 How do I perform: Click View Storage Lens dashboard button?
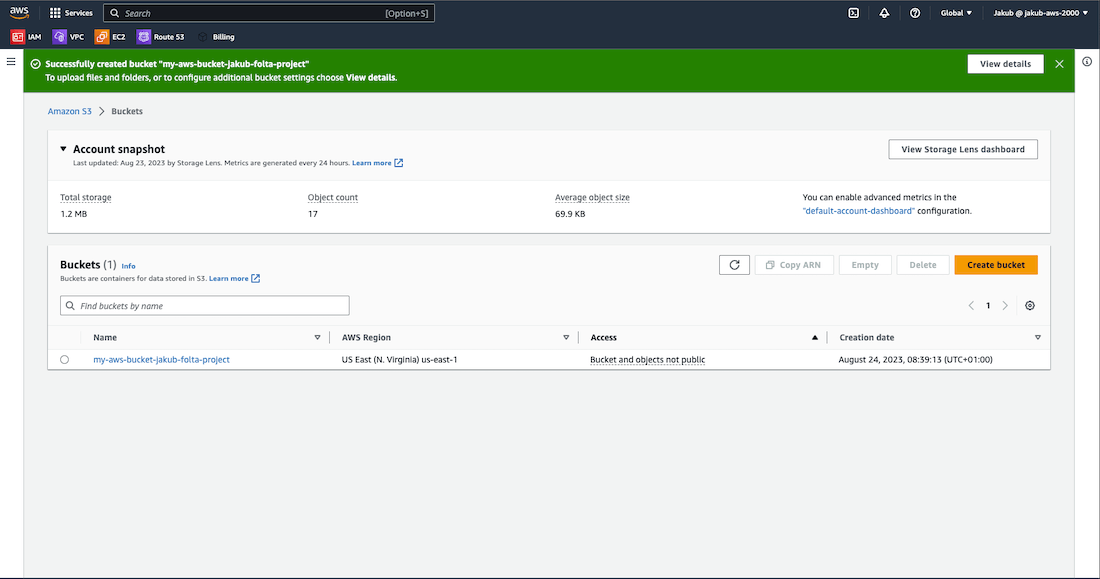tap(962, 149)
